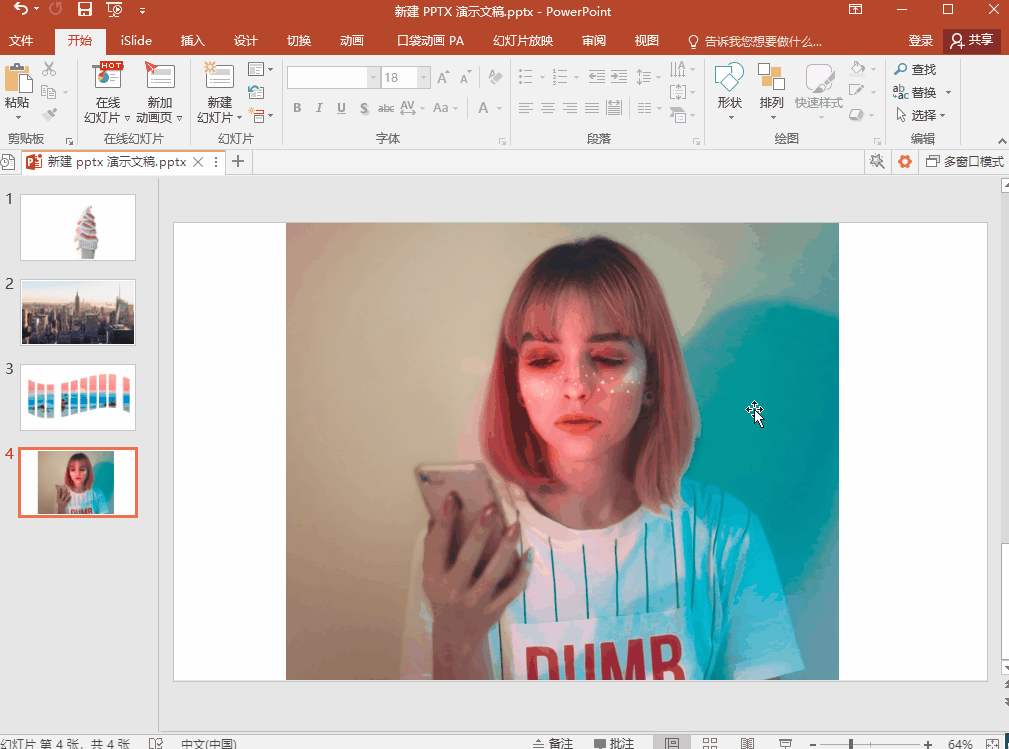
Task: Open the font size dropdown arrow
Action: click(x=424, y=78)
